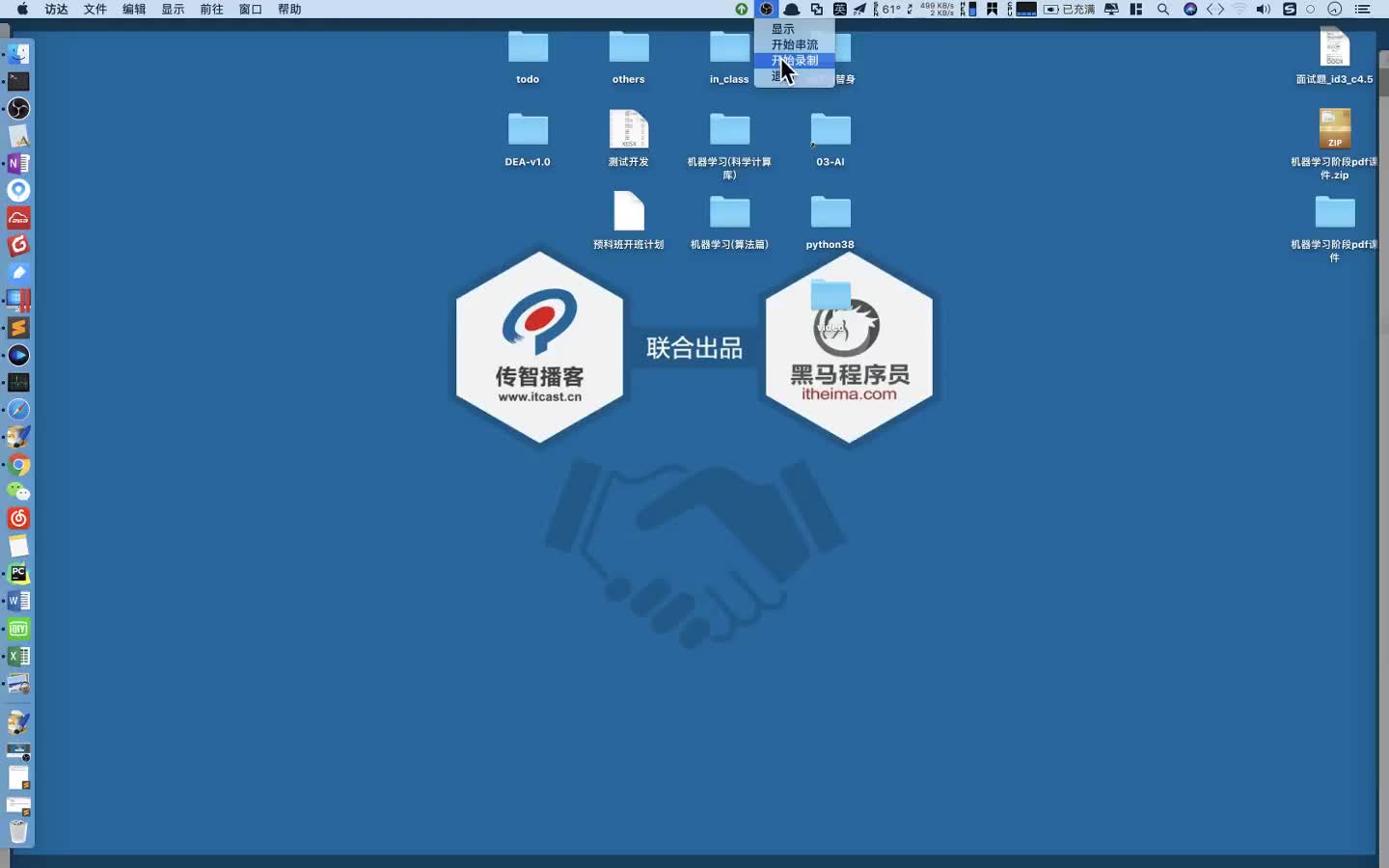Open PyCharm from the Dock

coord(18,574)
